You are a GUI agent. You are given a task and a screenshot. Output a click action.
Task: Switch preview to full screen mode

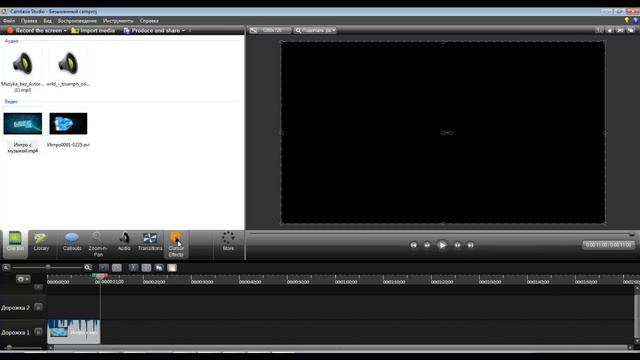tap(620, 30)
